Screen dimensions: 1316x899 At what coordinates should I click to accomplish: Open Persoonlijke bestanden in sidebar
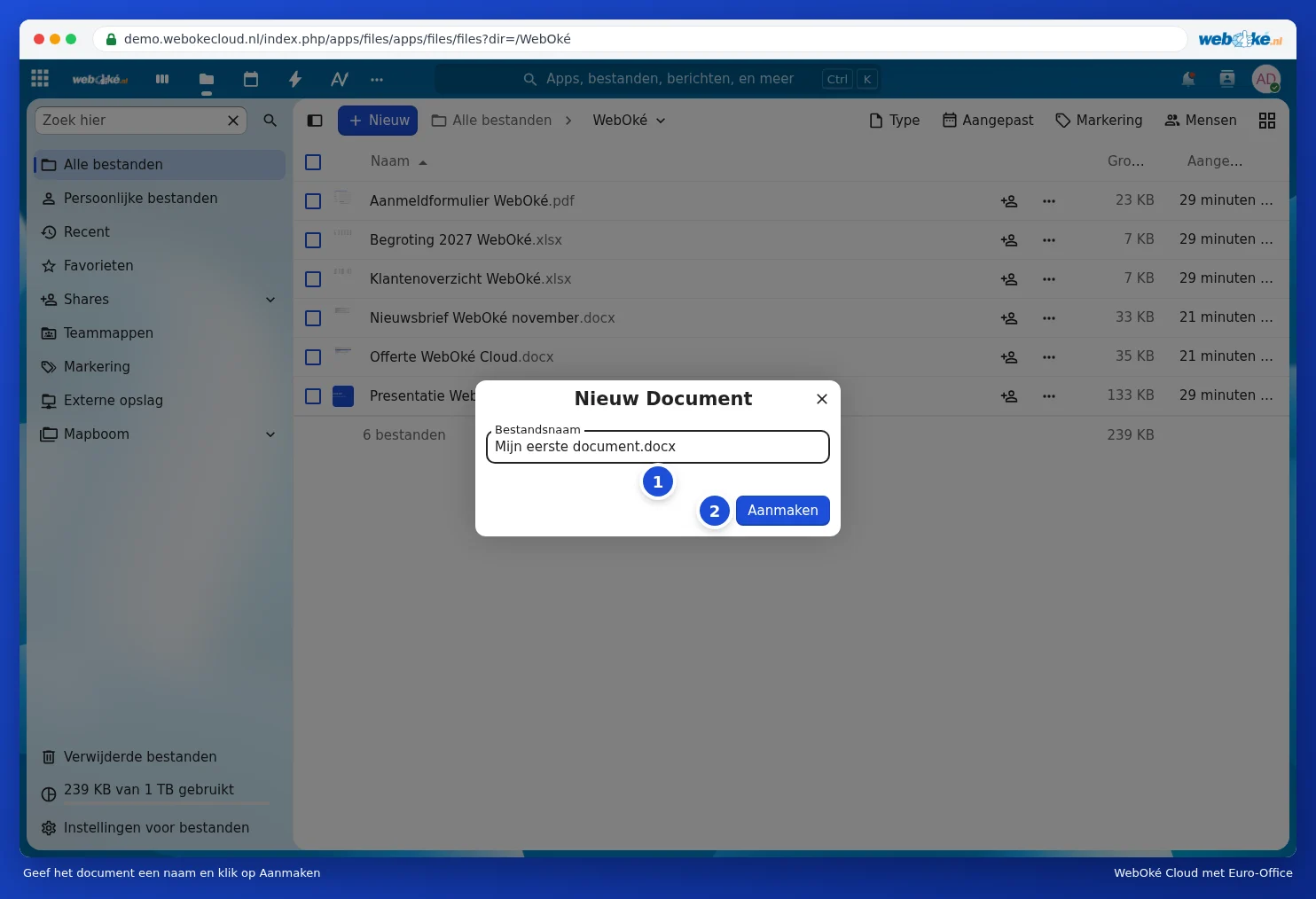[160, 199]
